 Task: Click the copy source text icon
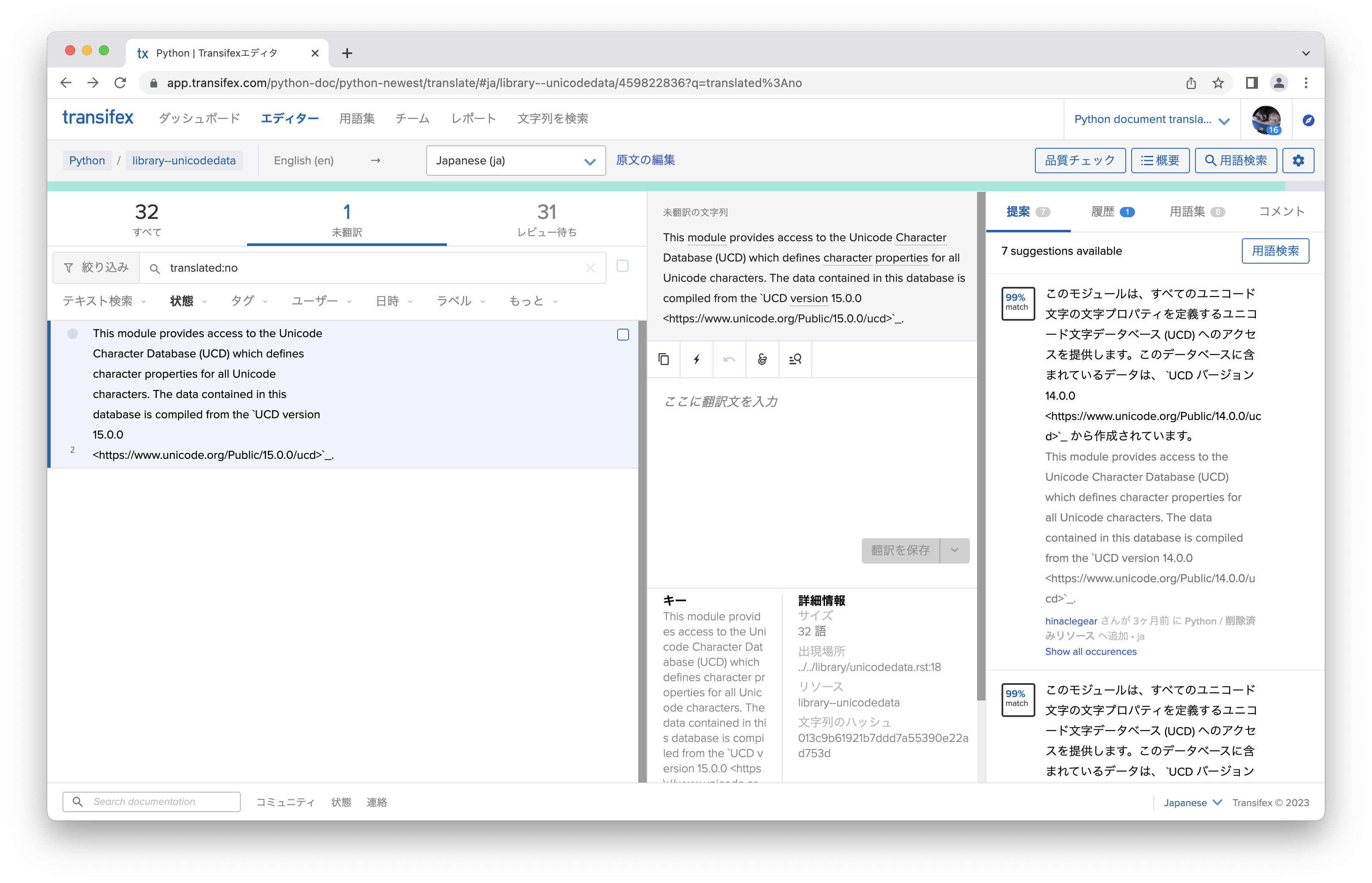coord(664,360)
